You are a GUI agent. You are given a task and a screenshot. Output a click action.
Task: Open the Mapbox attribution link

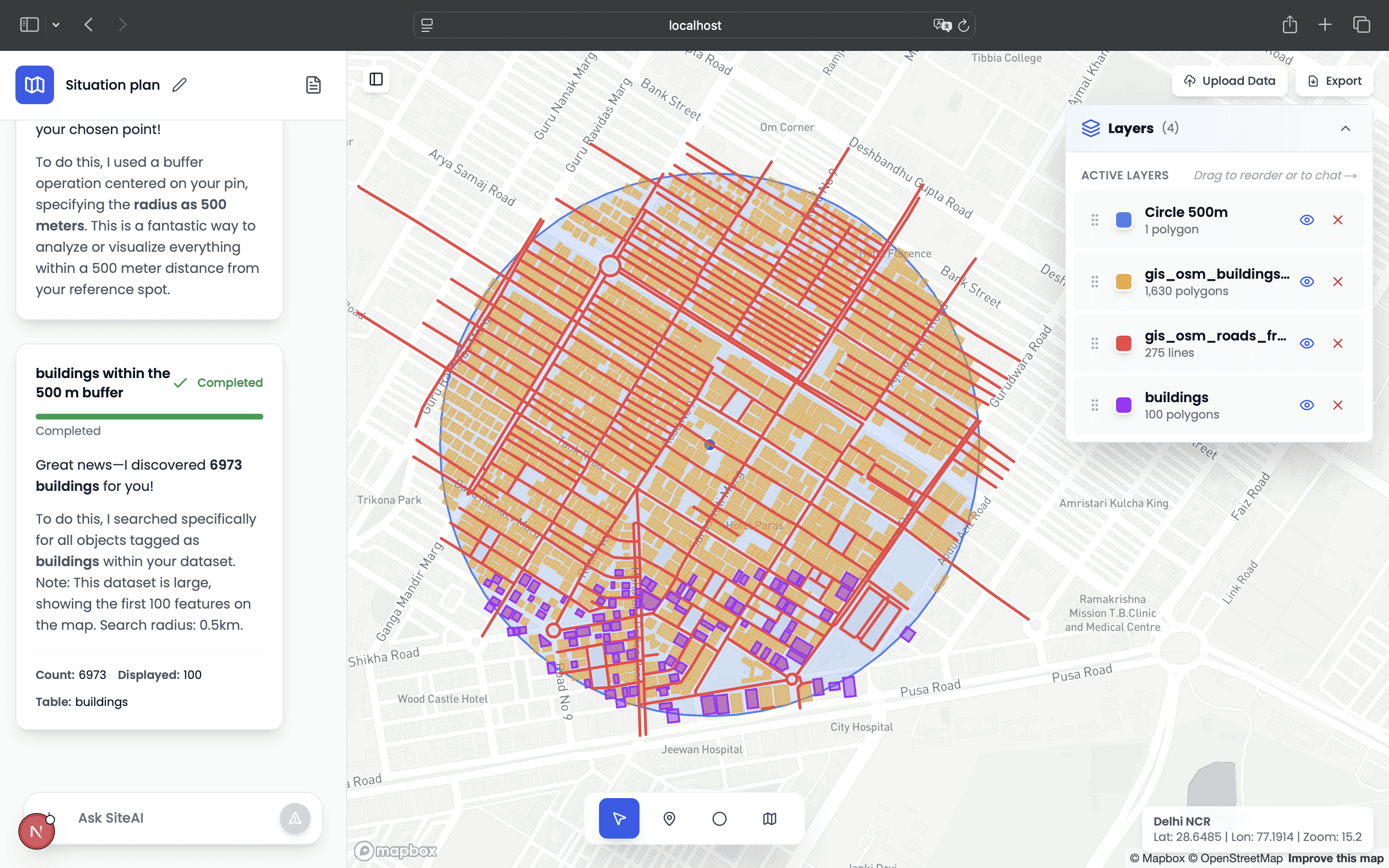(1157, 858)
